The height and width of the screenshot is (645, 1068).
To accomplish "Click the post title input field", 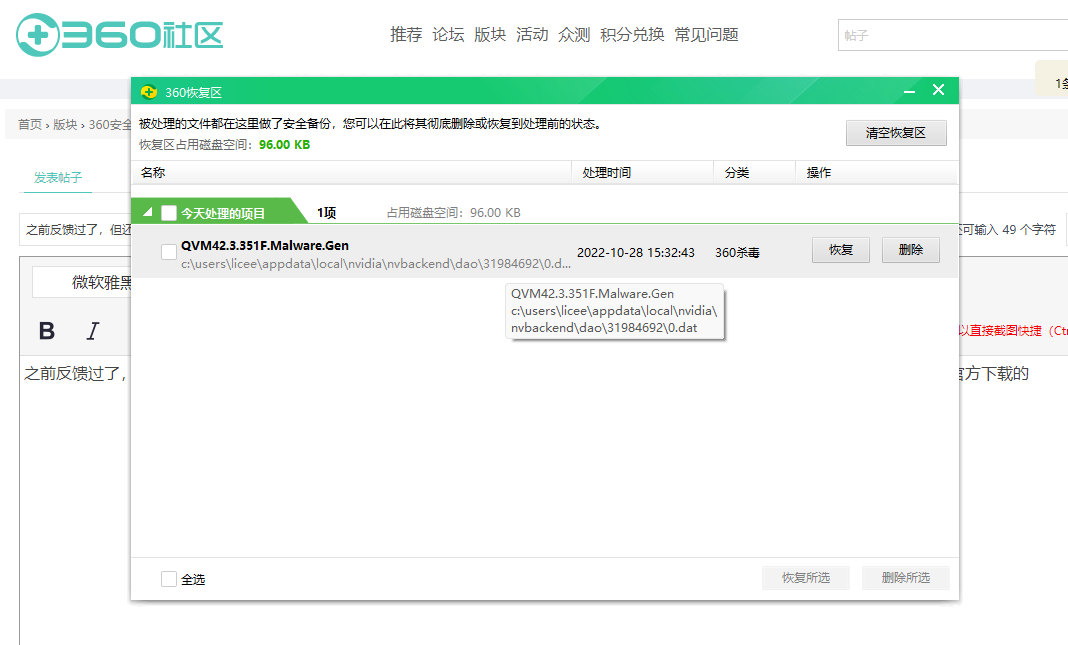I will pos(75,230).
